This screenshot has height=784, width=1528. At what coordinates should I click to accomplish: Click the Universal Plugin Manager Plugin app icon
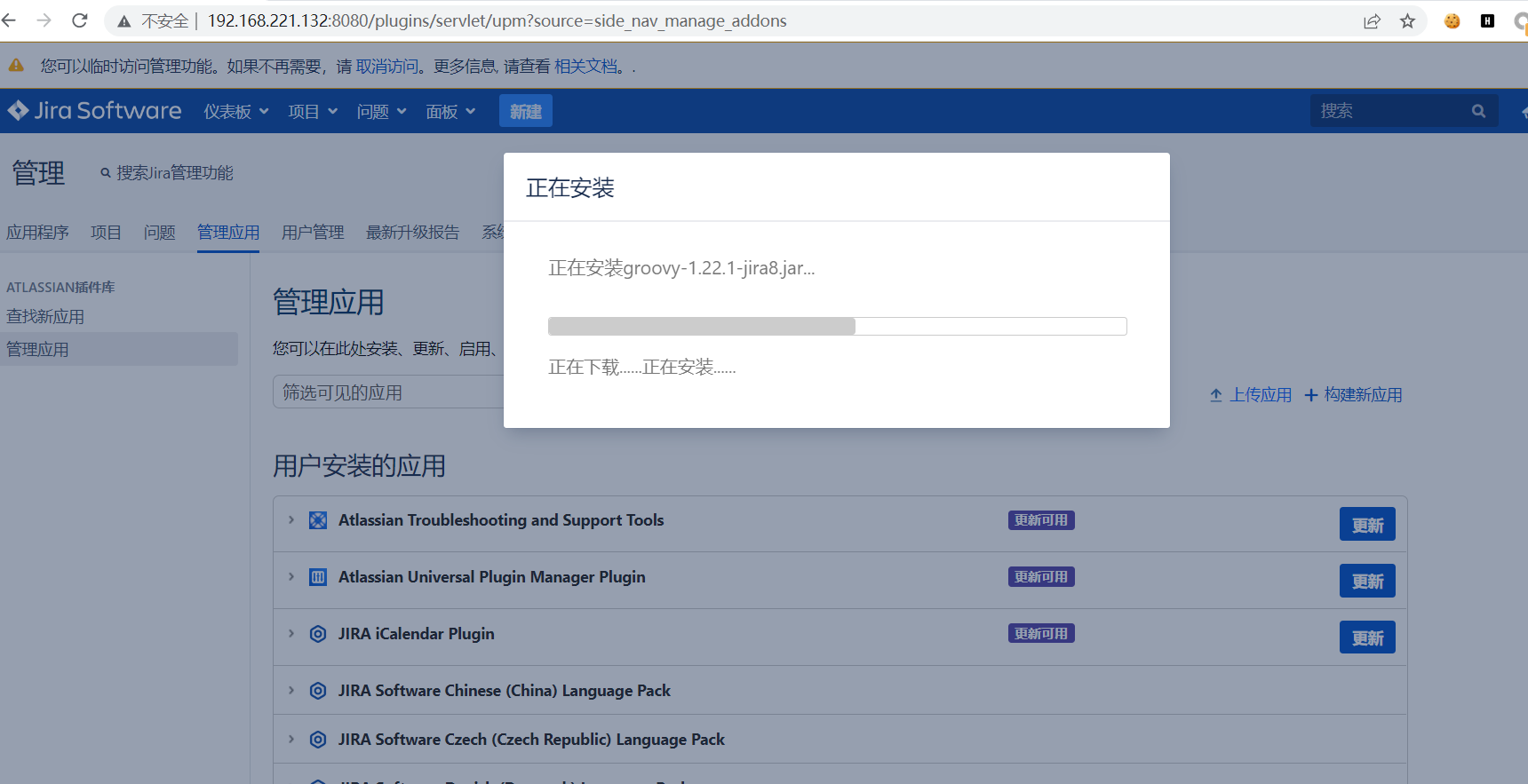[x=318, y=577]
